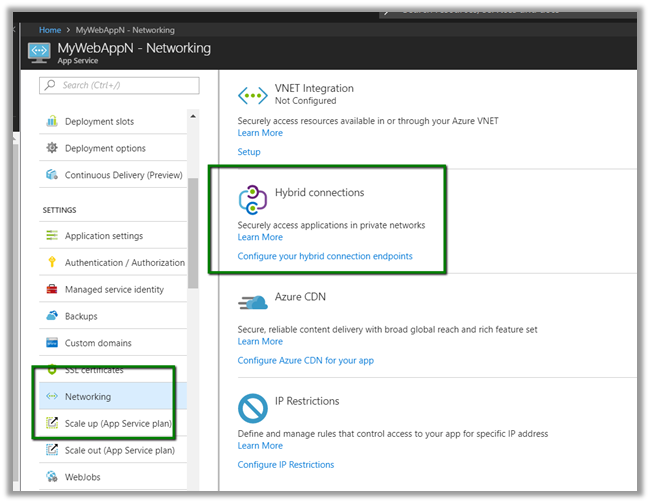
Task: Open the Networking menu item
Action: pos(88,397)
